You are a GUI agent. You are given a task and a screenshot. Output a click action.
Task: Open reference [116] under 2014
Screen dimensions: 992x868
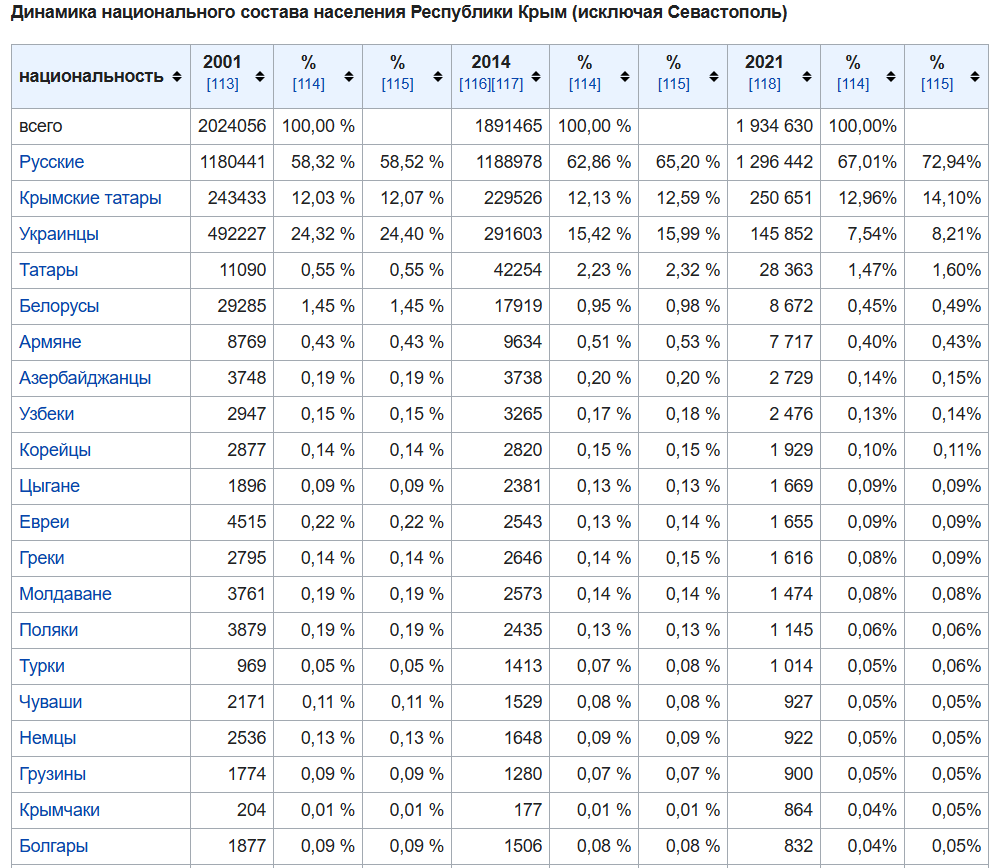click(x=475, y=84)
